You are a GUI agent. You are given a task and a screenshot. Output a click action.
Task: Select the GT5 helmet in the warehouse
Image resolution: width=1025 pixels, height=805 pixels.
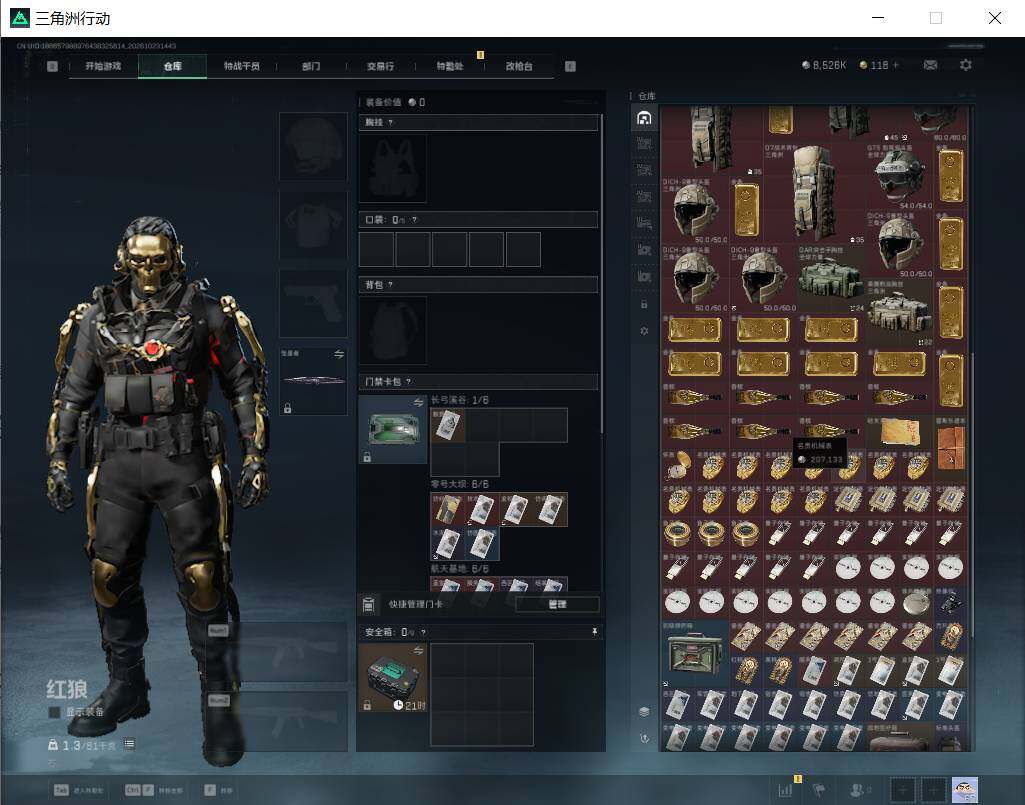click(x=899, y=176)
